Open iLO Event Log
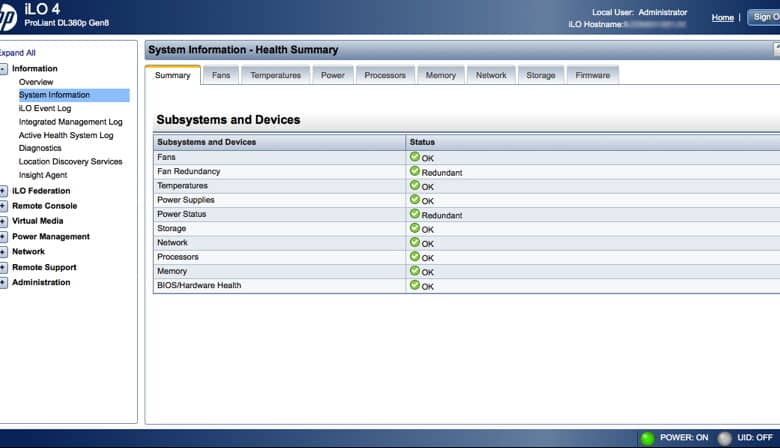 pos(45,108)
